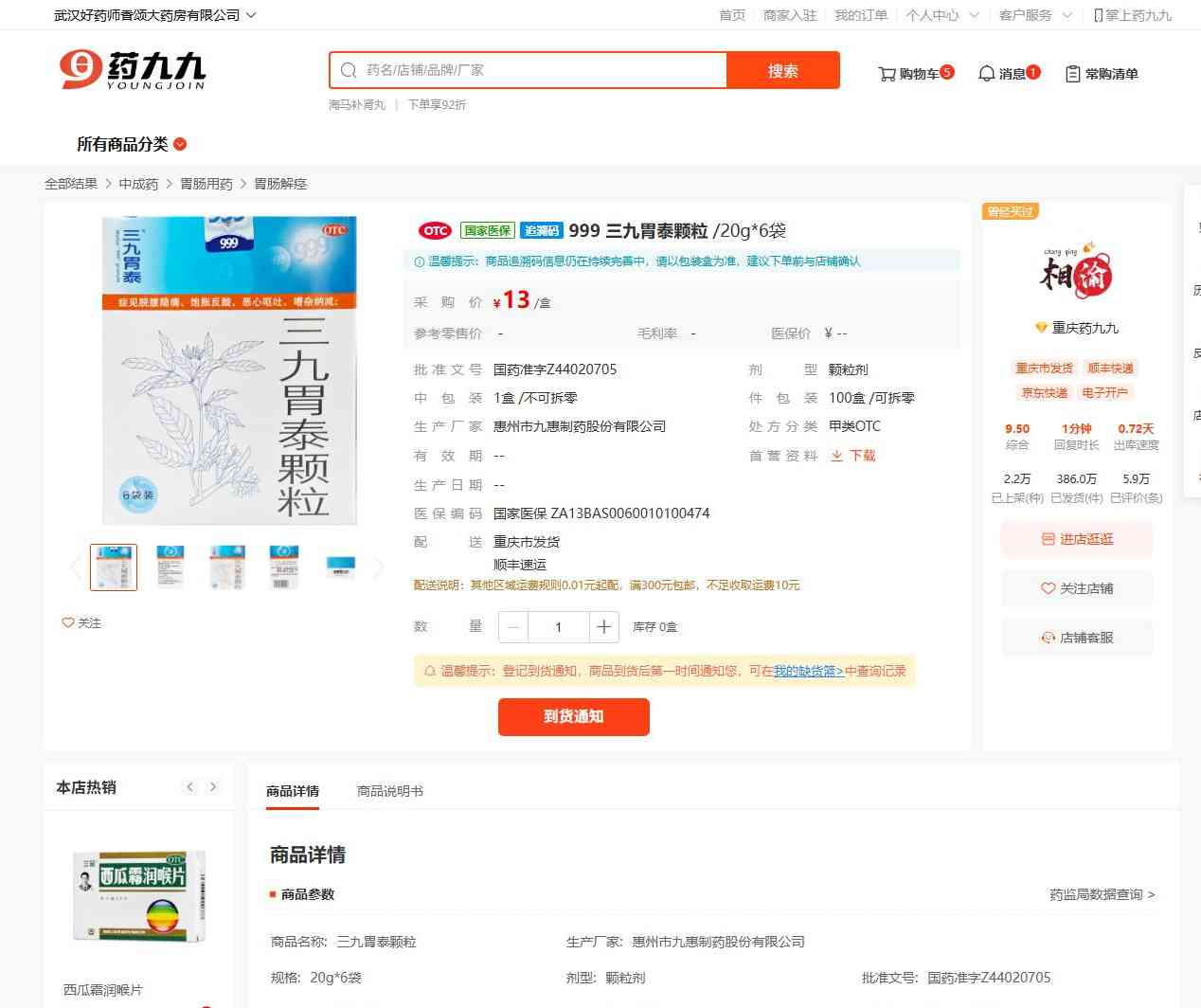This screenshot has height=1008, width=1201.
Task: Select the second product thumbnail image
Action: pyautogui.click(x=170, y=567)
